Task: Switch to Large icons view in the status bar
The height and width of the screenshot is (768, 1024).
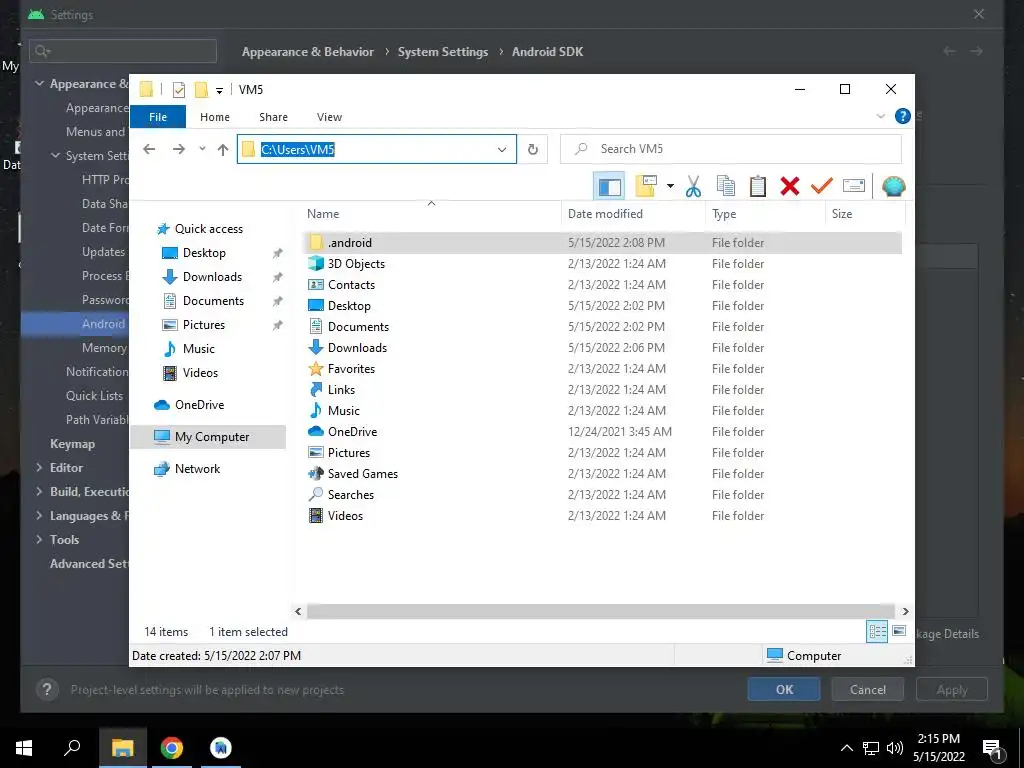Action: [899, 632]
